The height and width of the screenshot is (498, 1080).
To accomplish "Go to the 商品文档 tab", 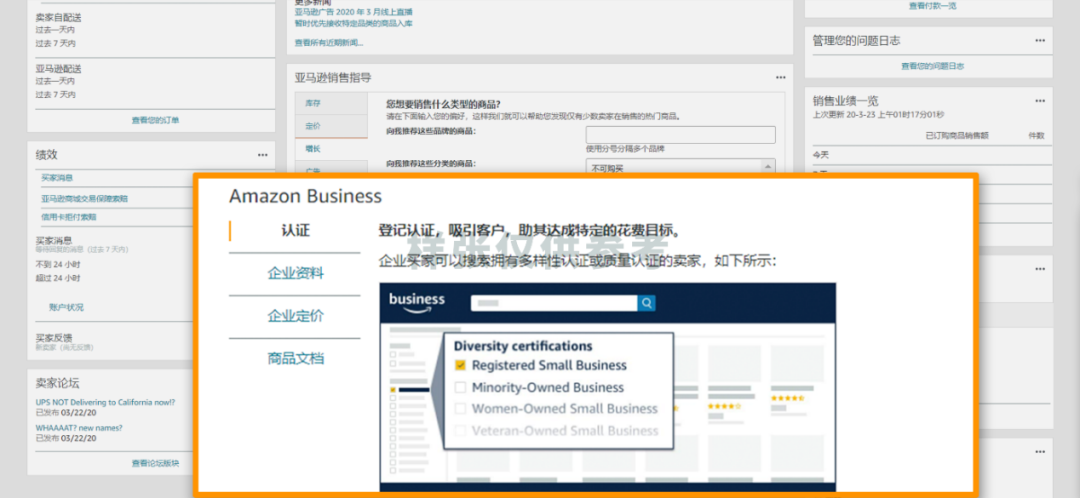I will (x=295, y=359).
